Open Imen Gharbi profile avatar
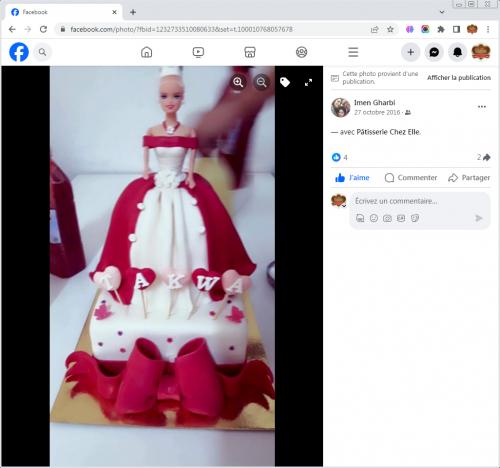This screenshot has height=468, width=500. point(340,107)
